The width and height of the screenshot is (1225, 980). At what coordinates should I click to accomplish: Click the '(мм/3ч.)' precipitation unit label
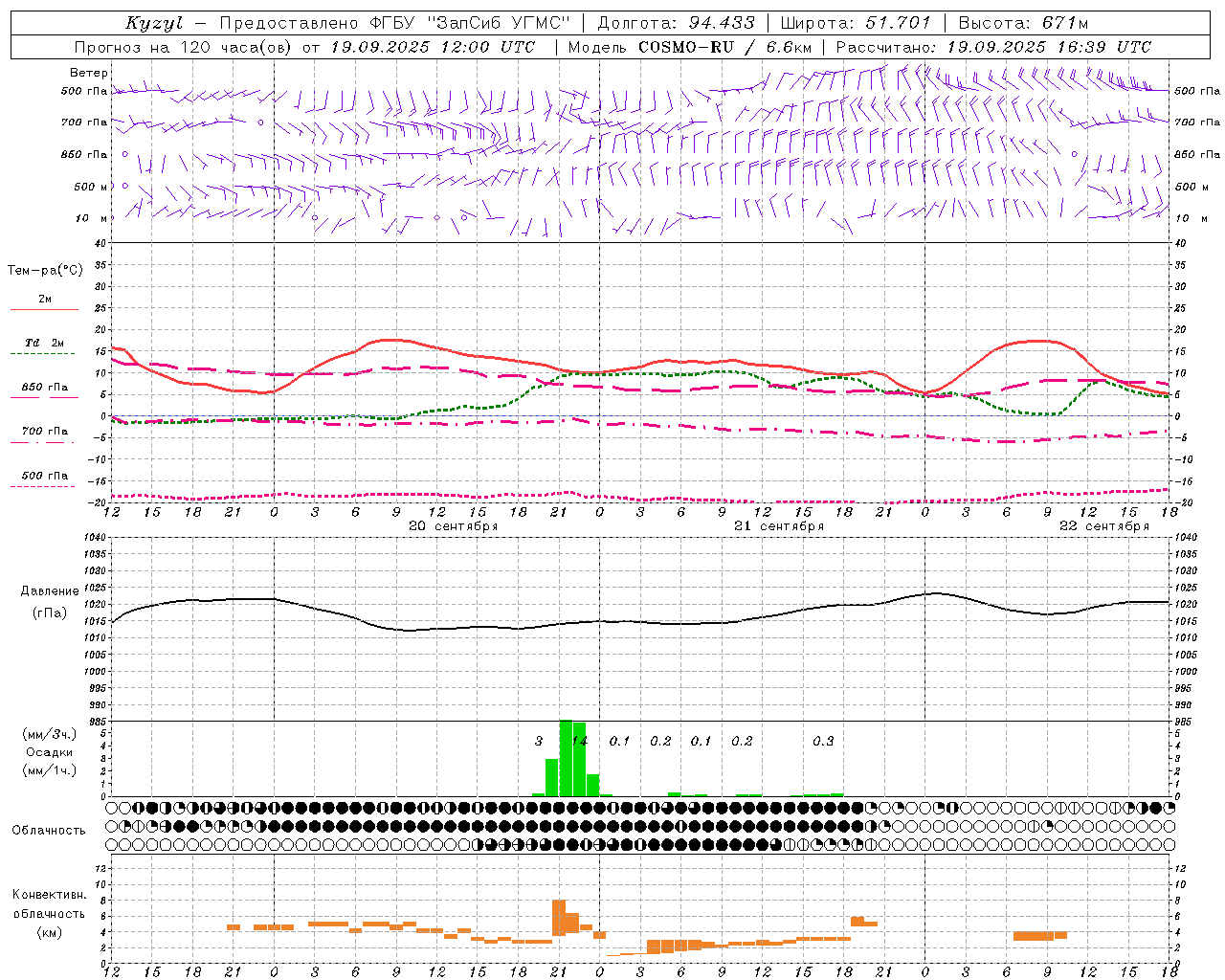pyautogui.click(x=50, y=734)
